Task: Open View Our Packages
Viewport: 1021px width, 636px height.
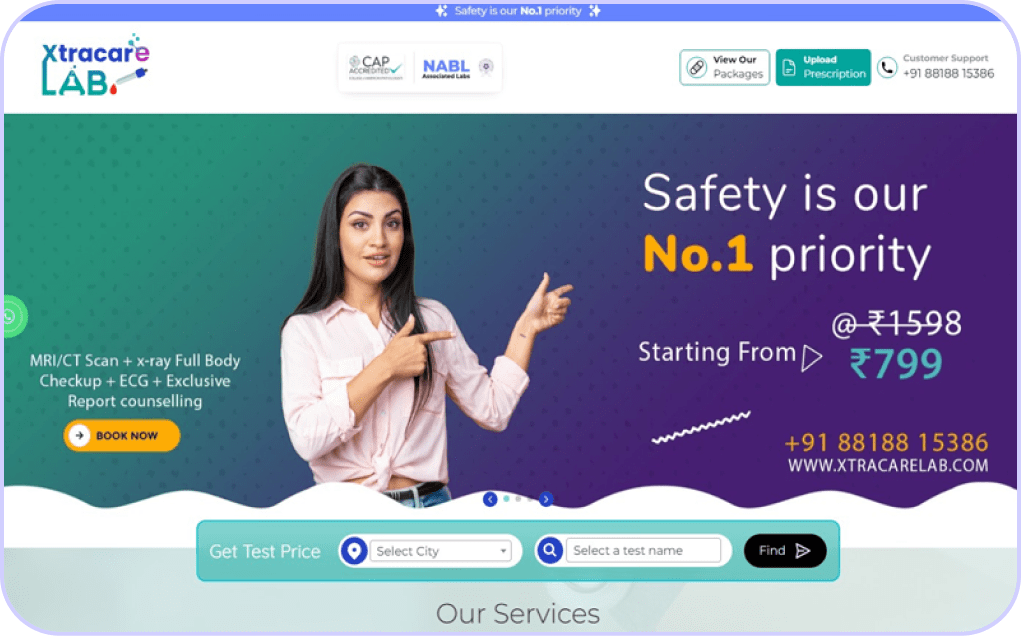Action: (725, 67)
